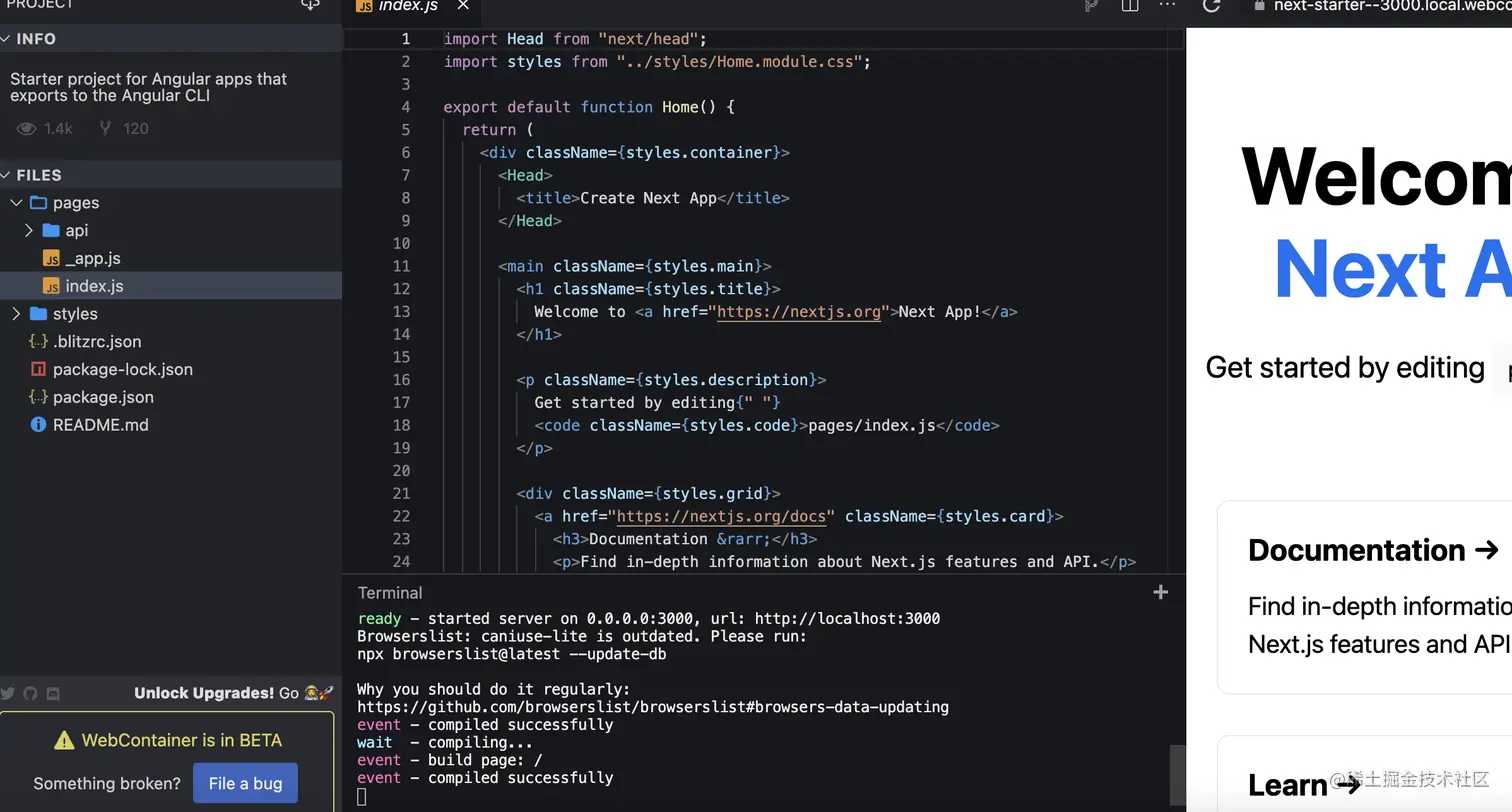The height and width of the screenshot is (812, 1512).
Task: Click the 'WebContainer is in BETA' text
Action: click(181, 740)
